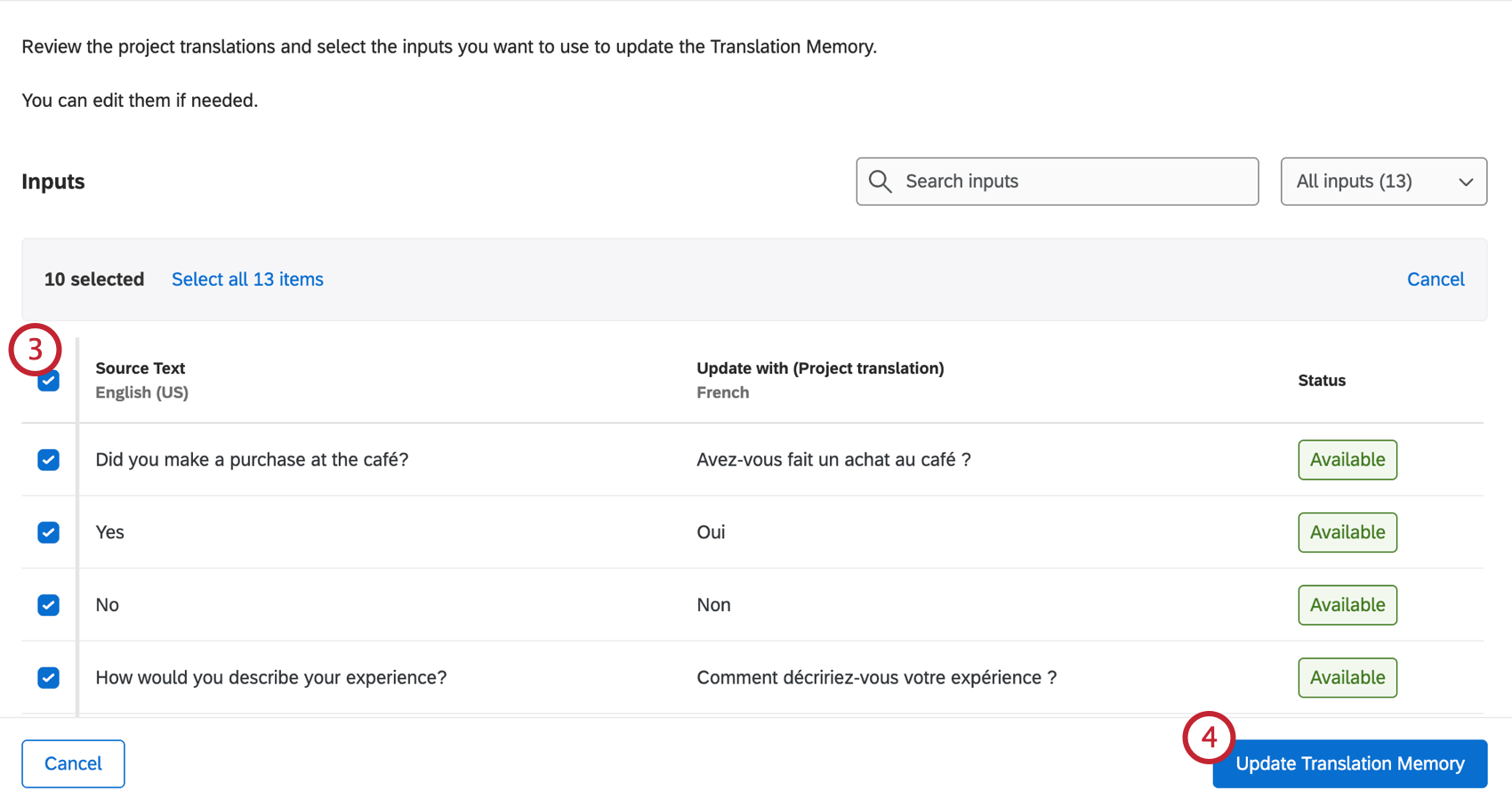Click inside the Search inputs field
Screen dimensions: 1512x799
[x=1023, y=181]
